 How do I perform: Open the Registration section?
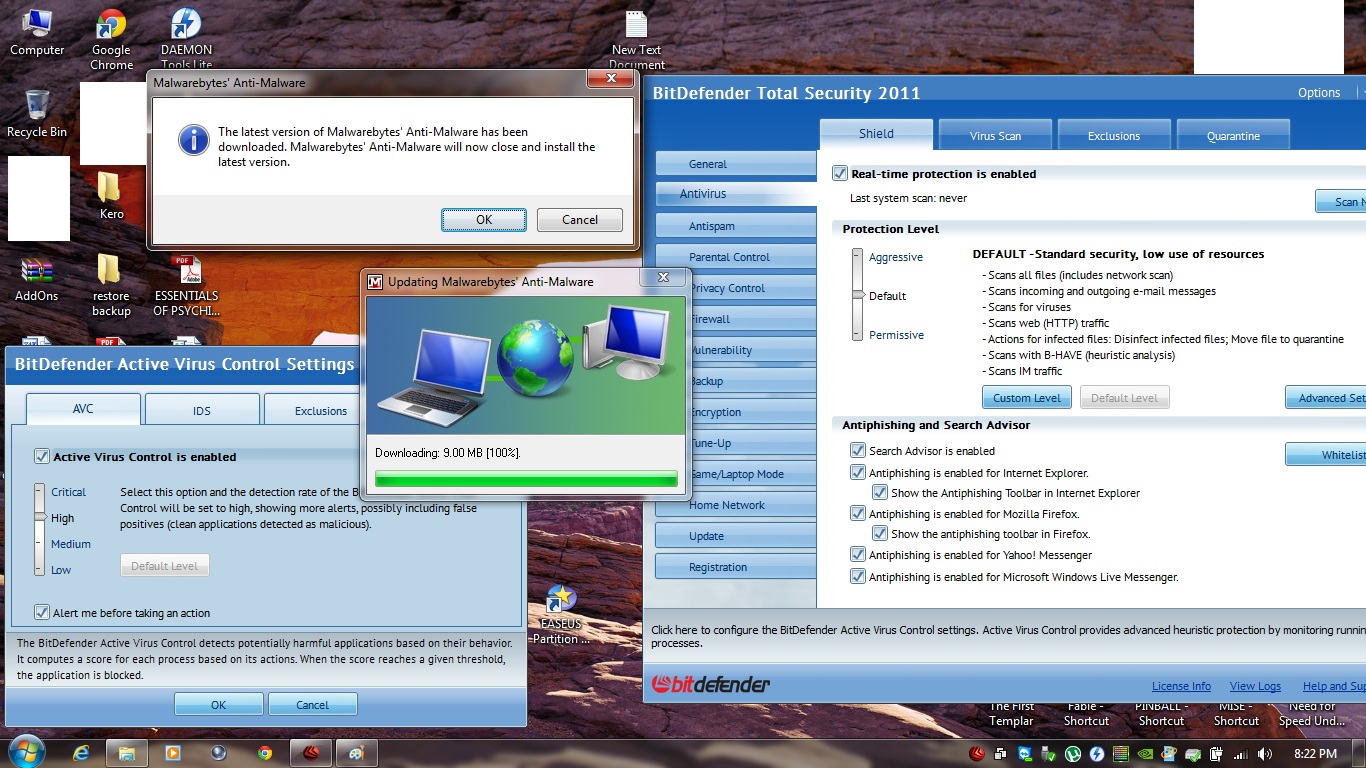click(x=736, y=567)
